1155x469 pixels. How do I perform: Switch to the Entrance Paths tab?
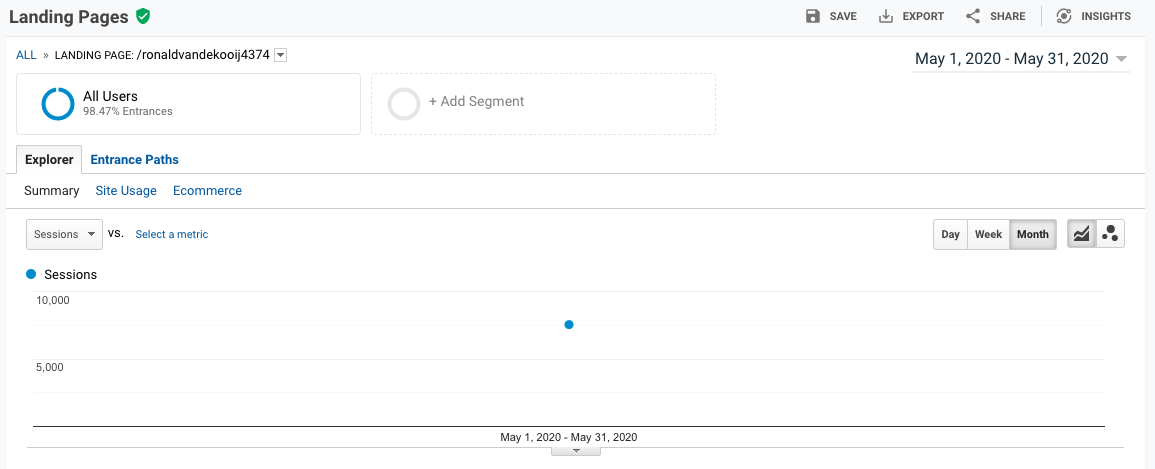pyautogui.click(x=134, y=159)
